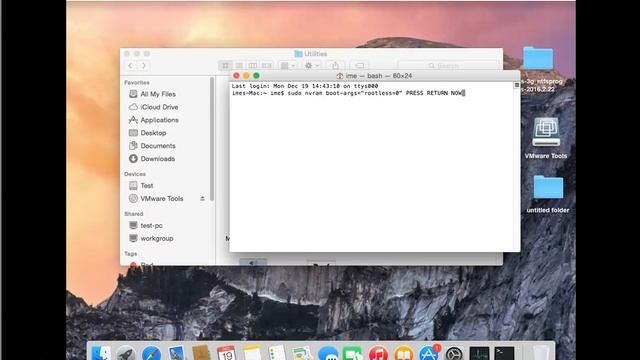
Task: Click the Terminal split pane button
Action: (516, 85)
